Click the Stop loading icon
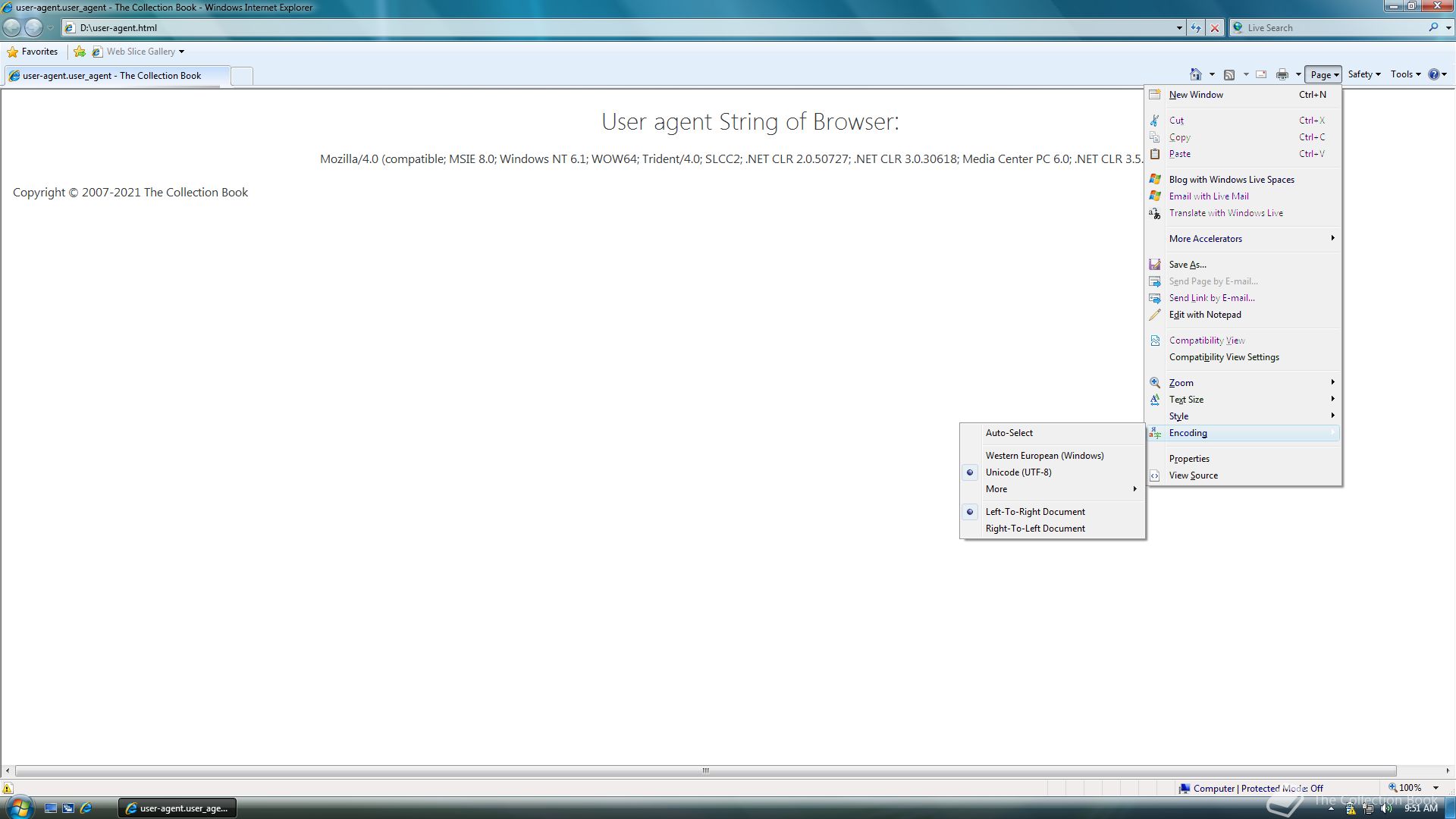The image size is (1456, 819). [1215, 28]
